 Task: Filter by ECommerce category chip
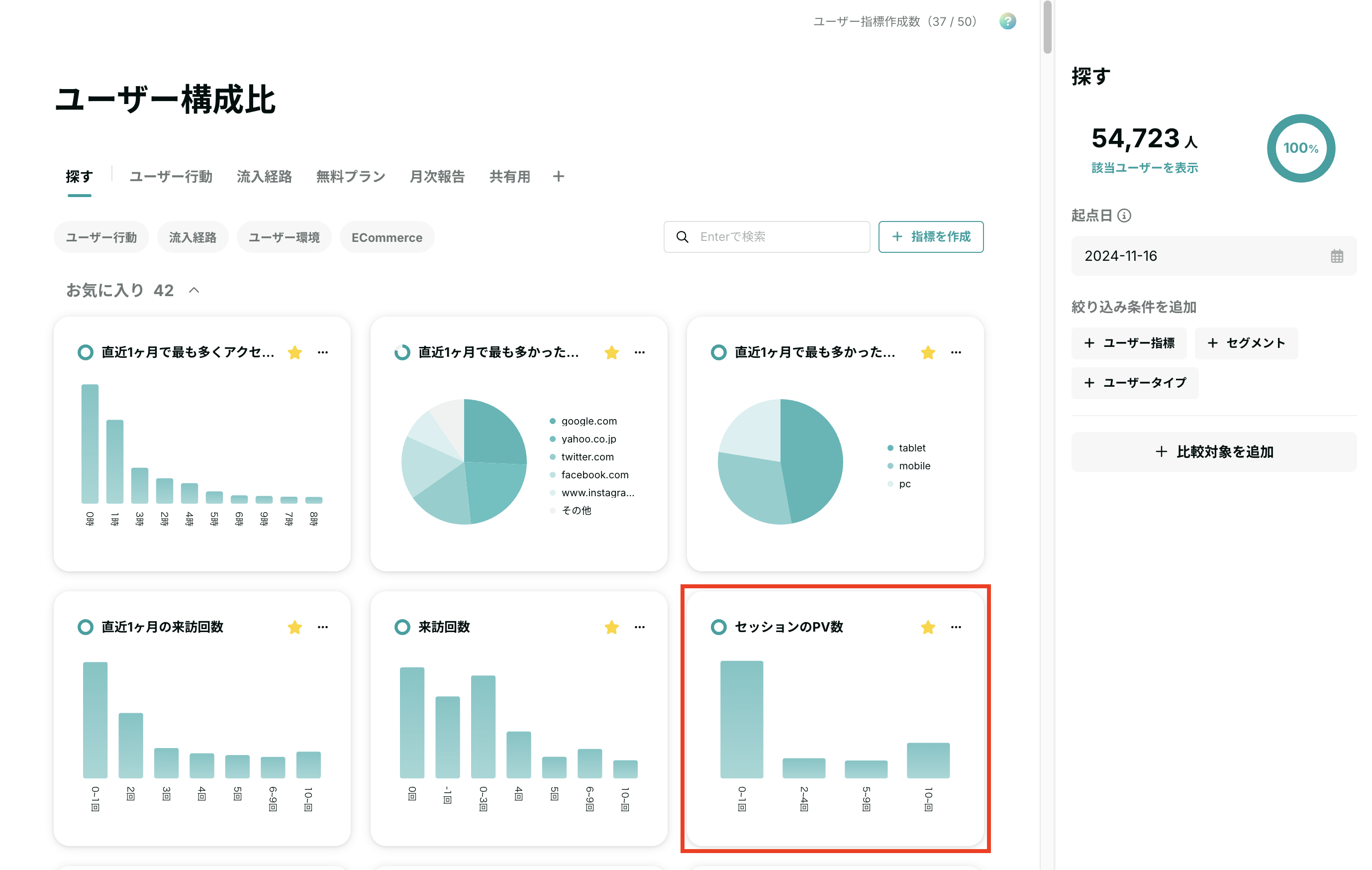(387, 237)
